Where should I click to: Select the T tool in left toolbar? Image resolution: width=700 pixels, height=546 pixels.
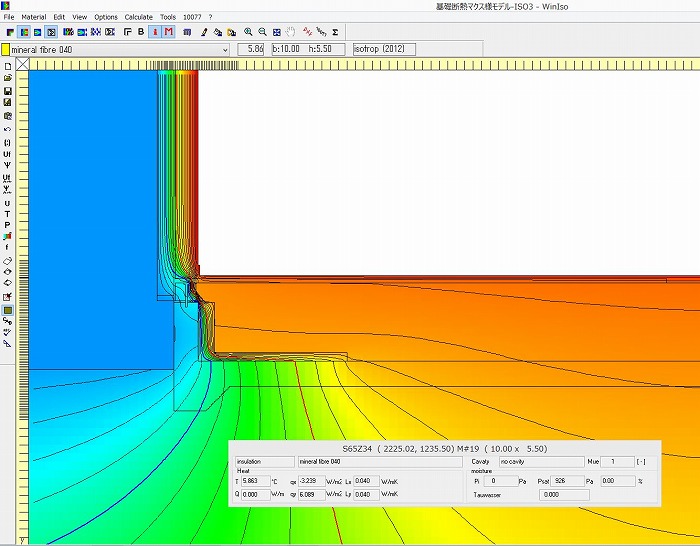coord(7,213)
